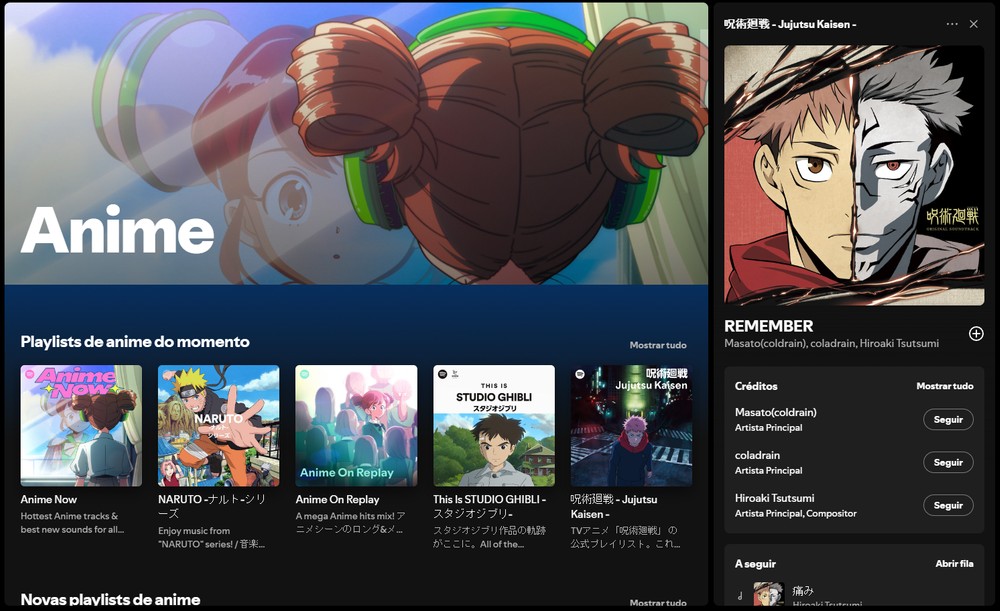Open This Is STUDIO GHIBLI playlist cover
Viewport: 1000px width, 611px height.
(494, 425)
